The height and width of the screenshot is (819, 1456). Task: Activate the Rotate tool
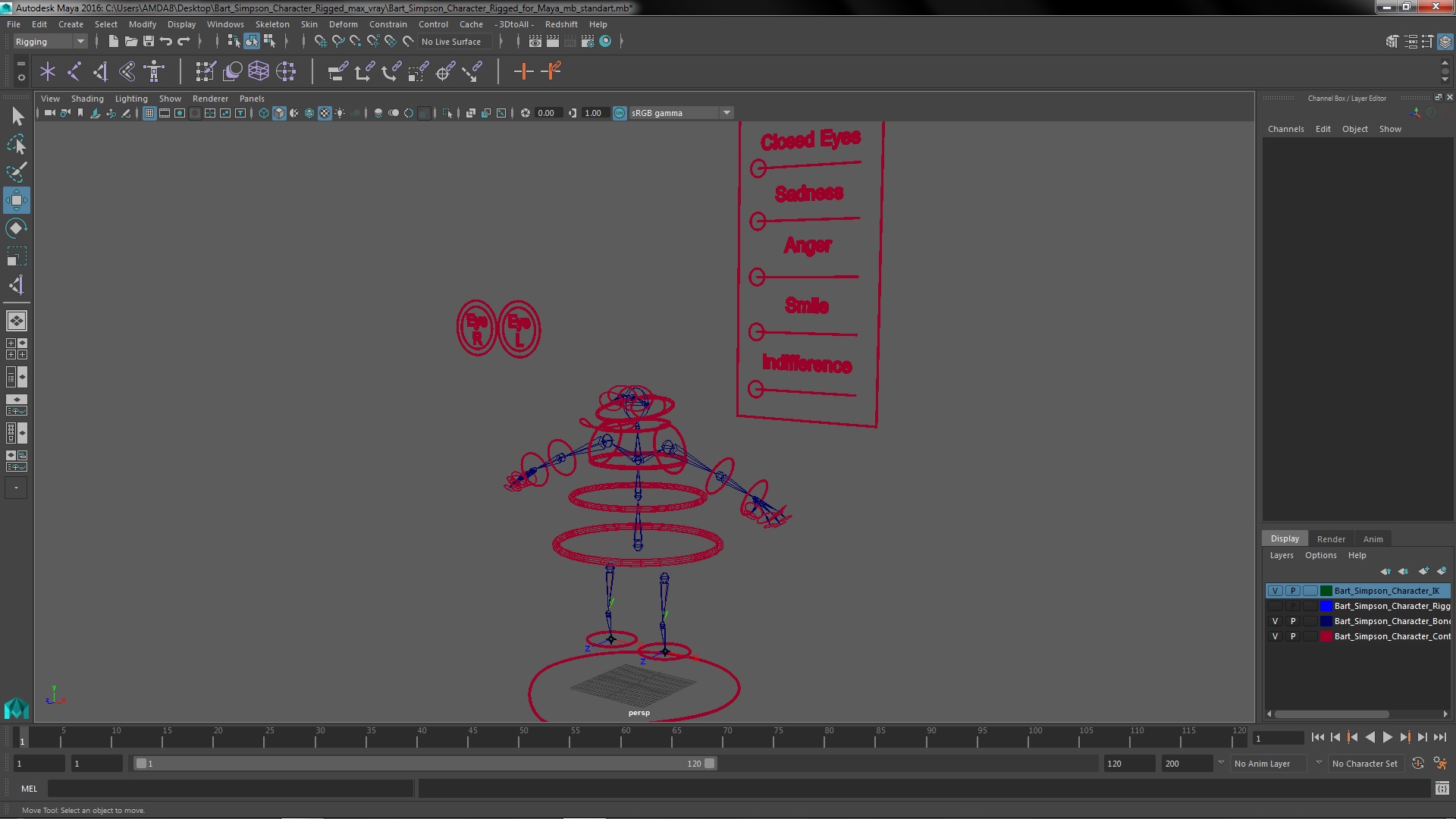pos(16,228)
